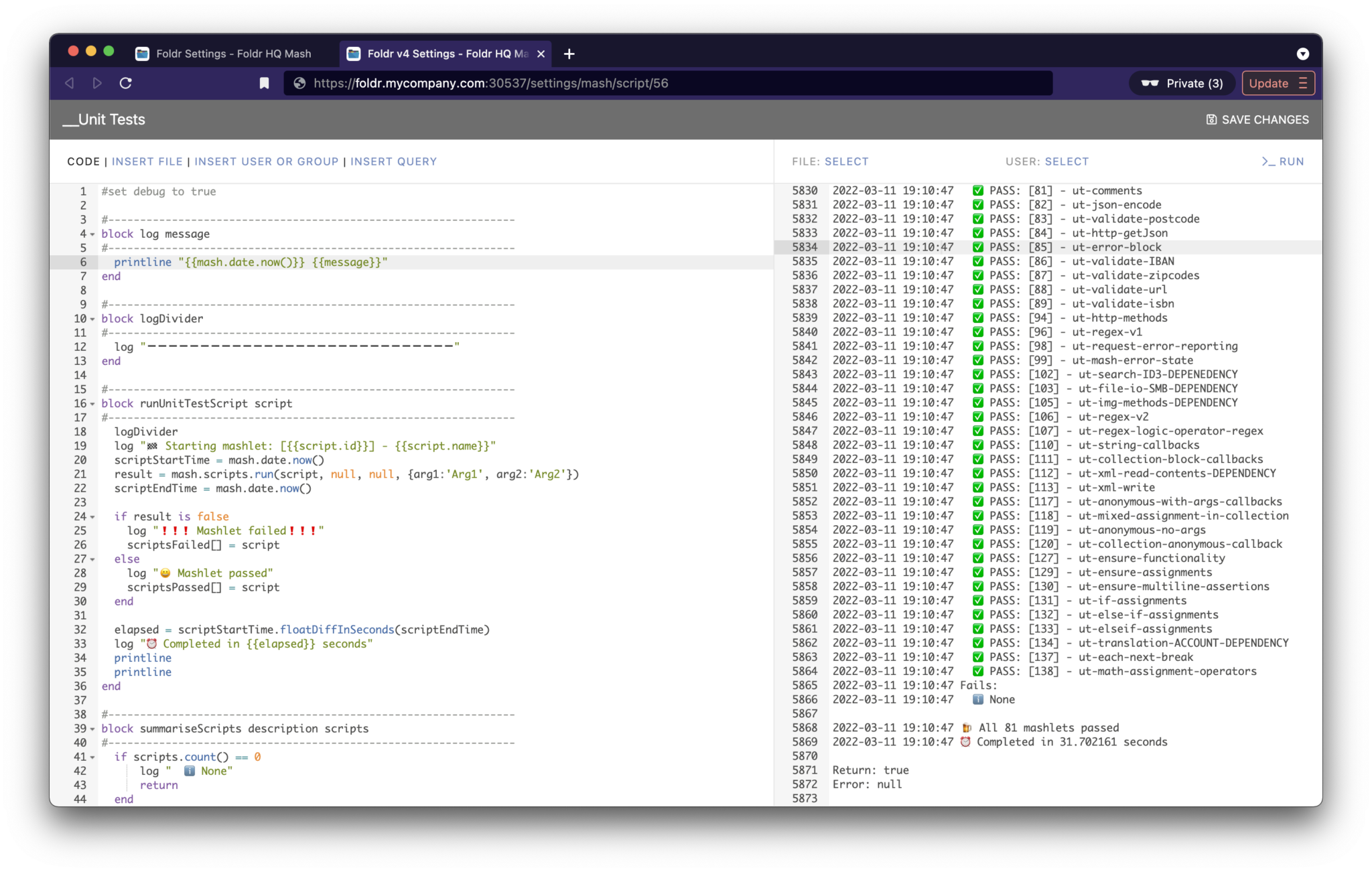
Task: Open a new browser tab
Action: [x=569, y=54]
